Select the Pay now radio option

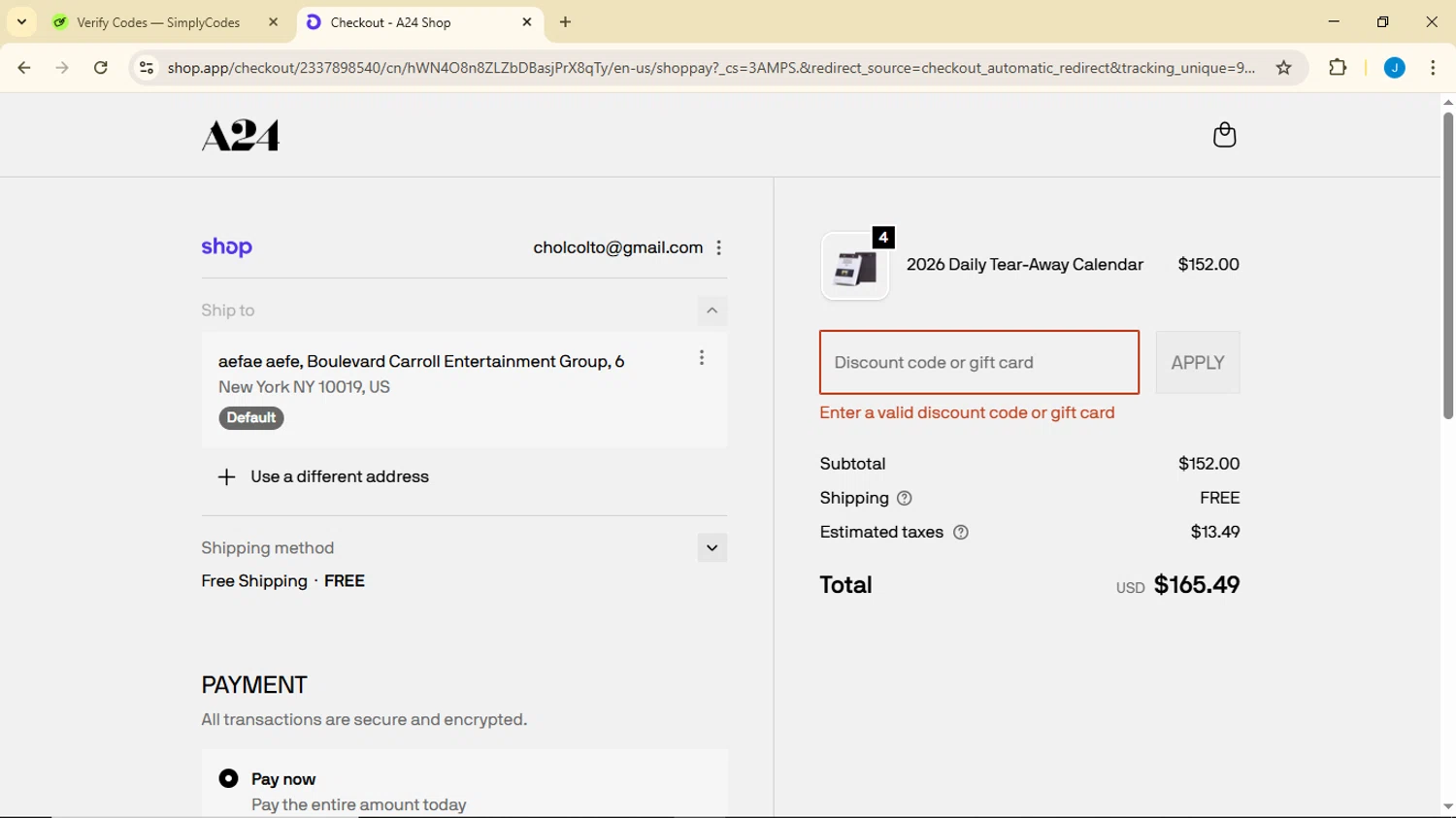(228, 779)
